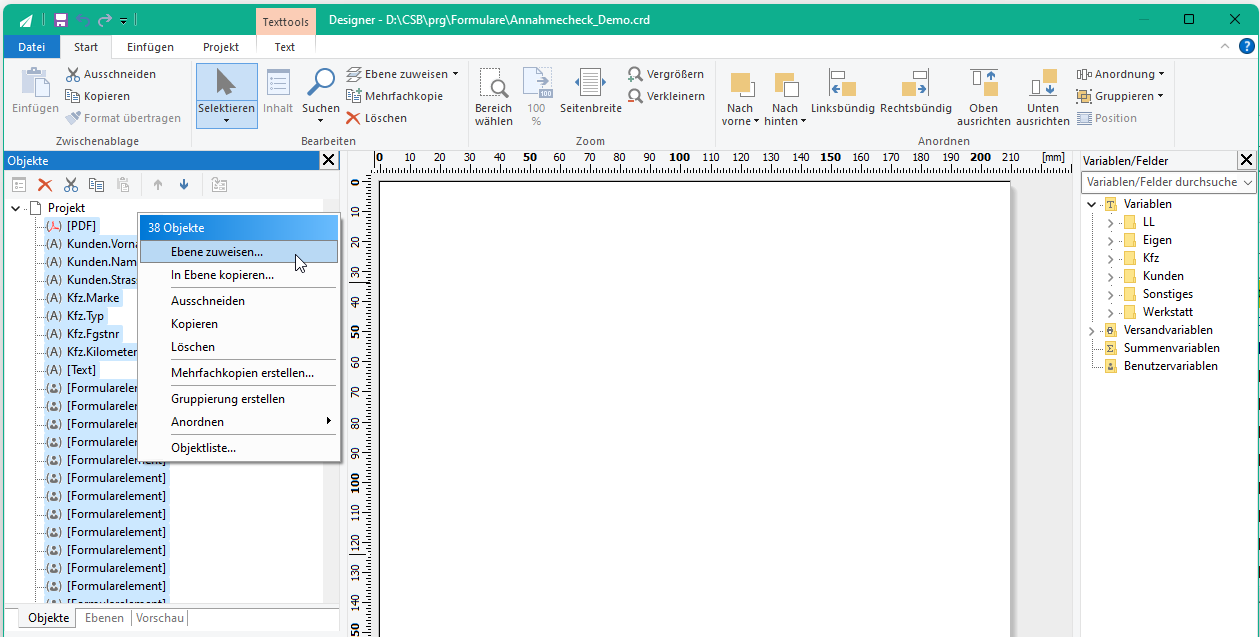Click Ausschneiden in the ribbon clipboard group
Viewport: 1260px width, 637px height.
111,74
